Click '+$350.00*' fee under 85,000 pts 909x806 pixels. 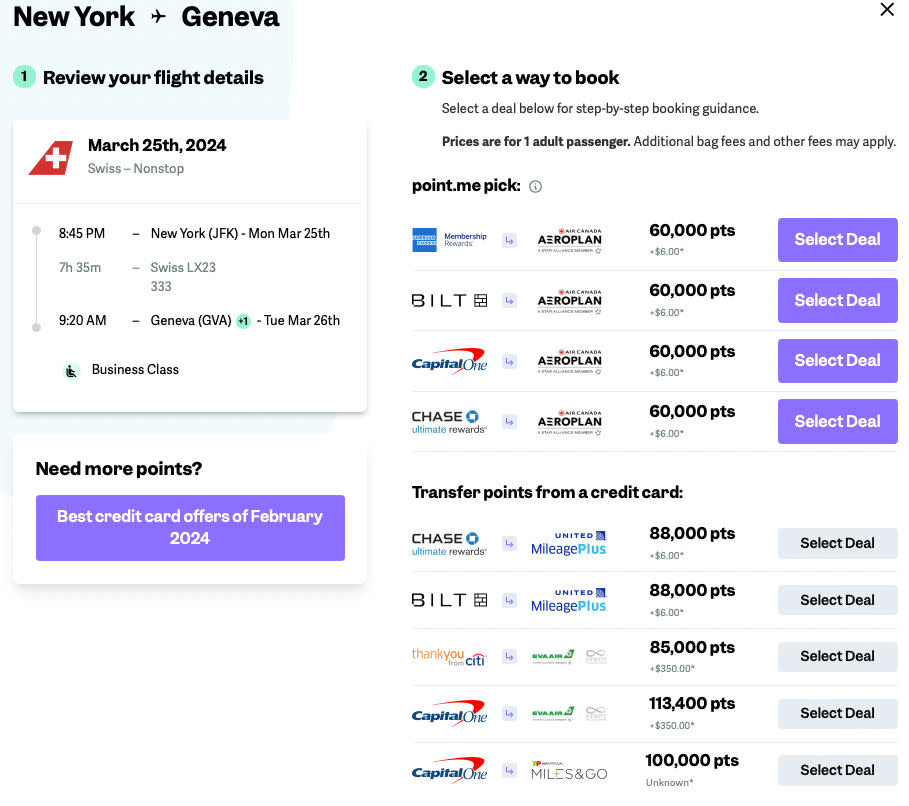(672, 669)
